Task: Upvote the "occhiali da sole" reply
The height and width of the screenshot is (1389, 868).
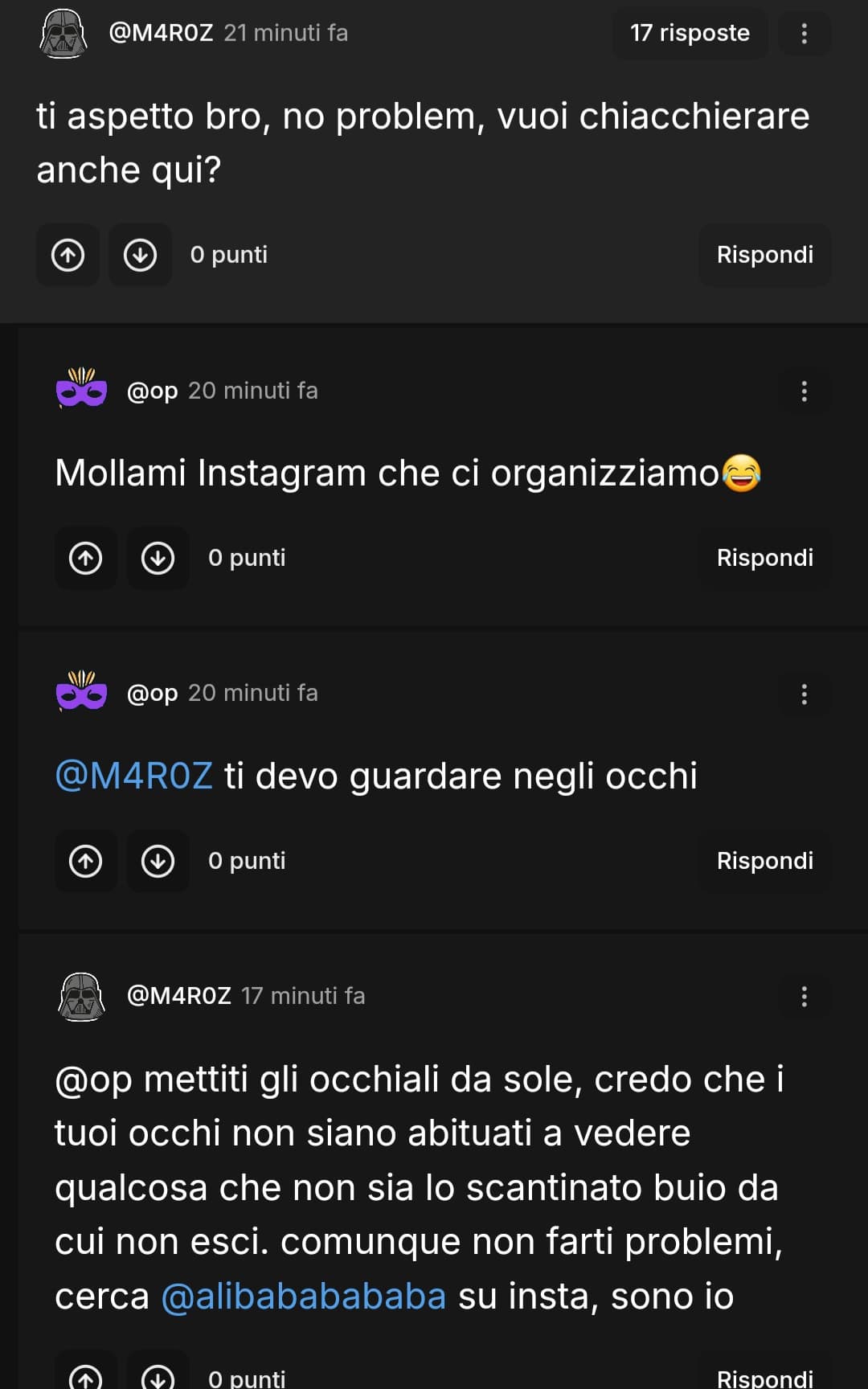Action: [x=86, y=1375]
